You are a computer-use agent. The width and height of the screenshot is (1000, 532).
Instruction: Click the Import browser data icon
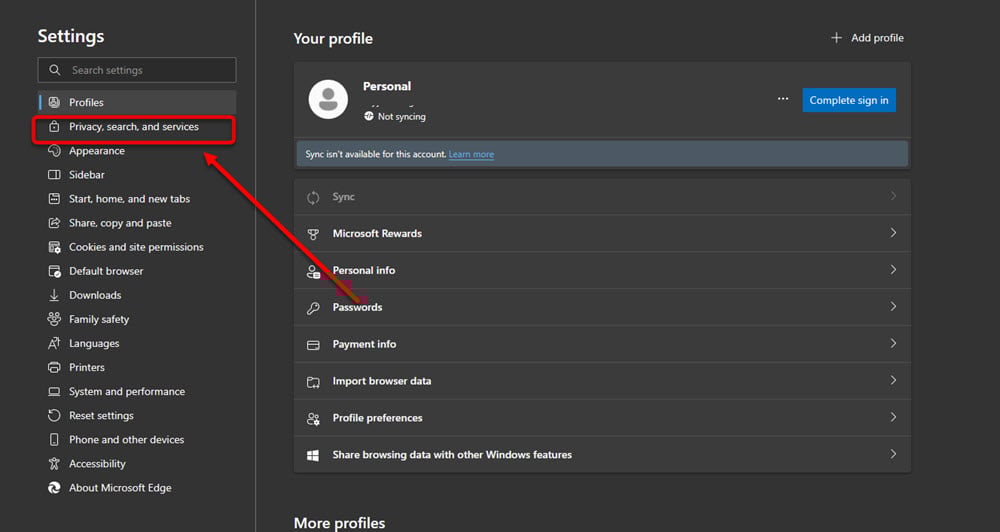point(313,382)
